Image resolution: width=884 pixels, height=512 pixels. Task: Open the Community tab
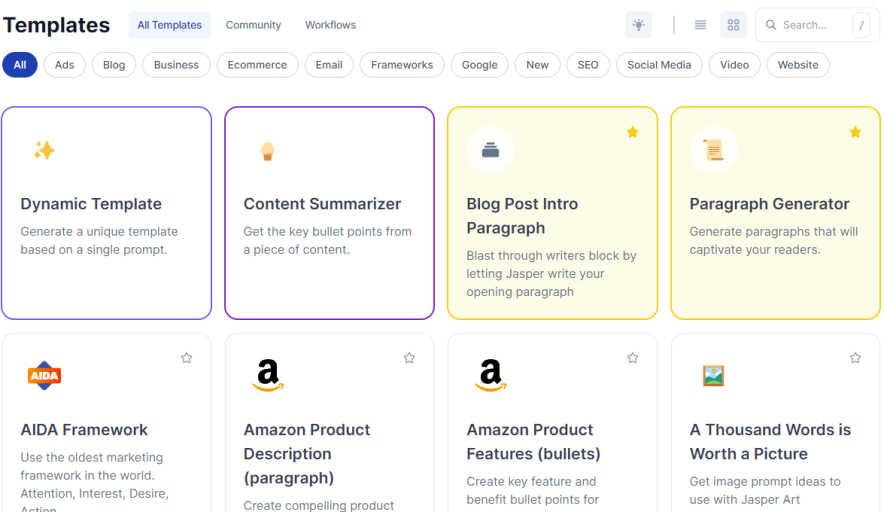tap(253, 25)
